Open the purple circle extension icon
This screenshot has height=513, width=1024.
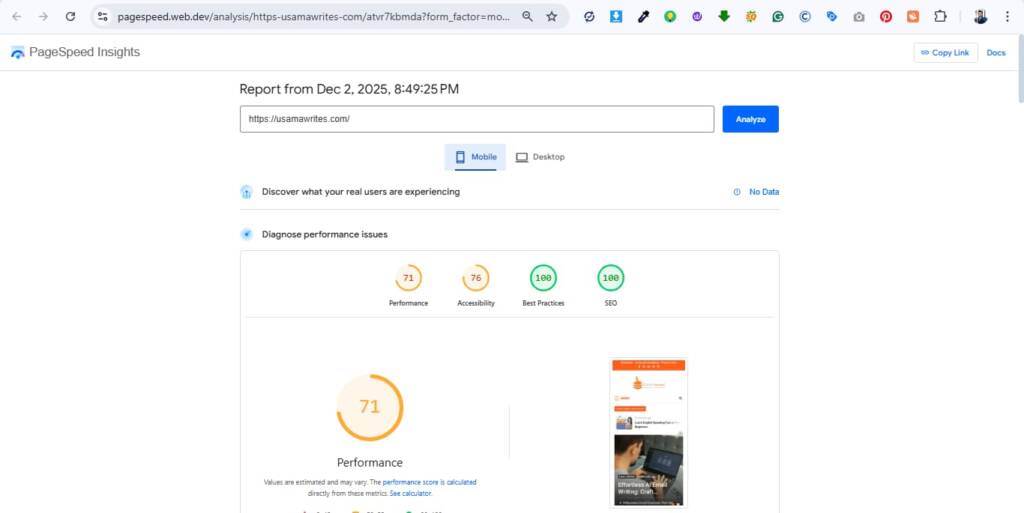pyautogui.click(x=697, y=17)
